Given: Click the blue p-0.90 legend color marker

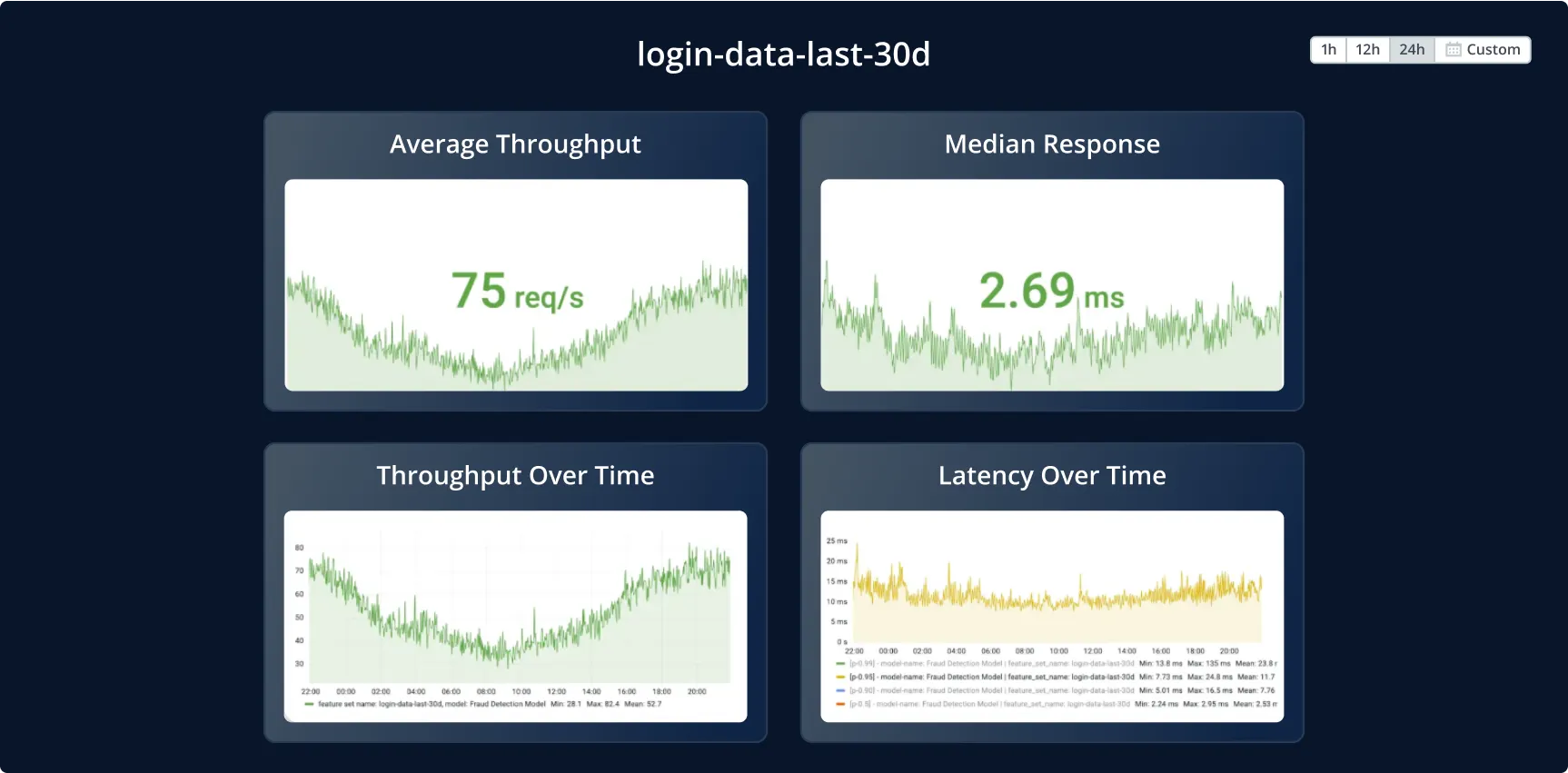Looking at the screenshot, I should pos(841,690).
